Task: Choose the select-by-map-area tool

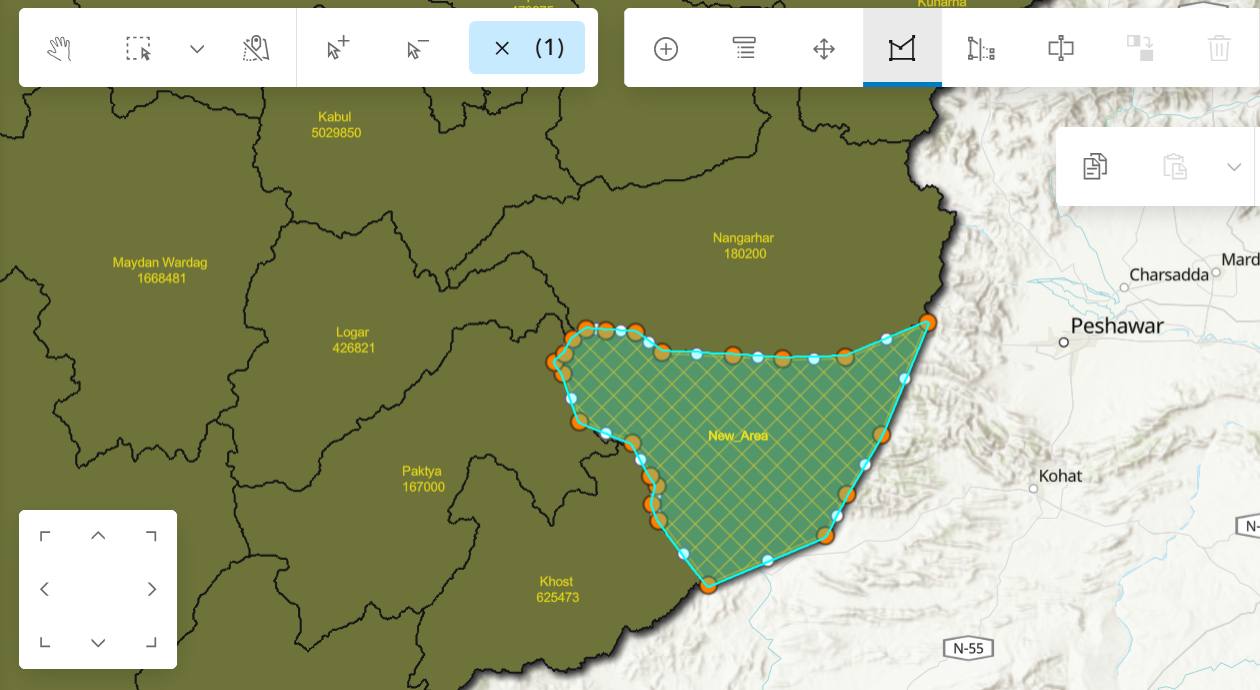Action: 256,47
